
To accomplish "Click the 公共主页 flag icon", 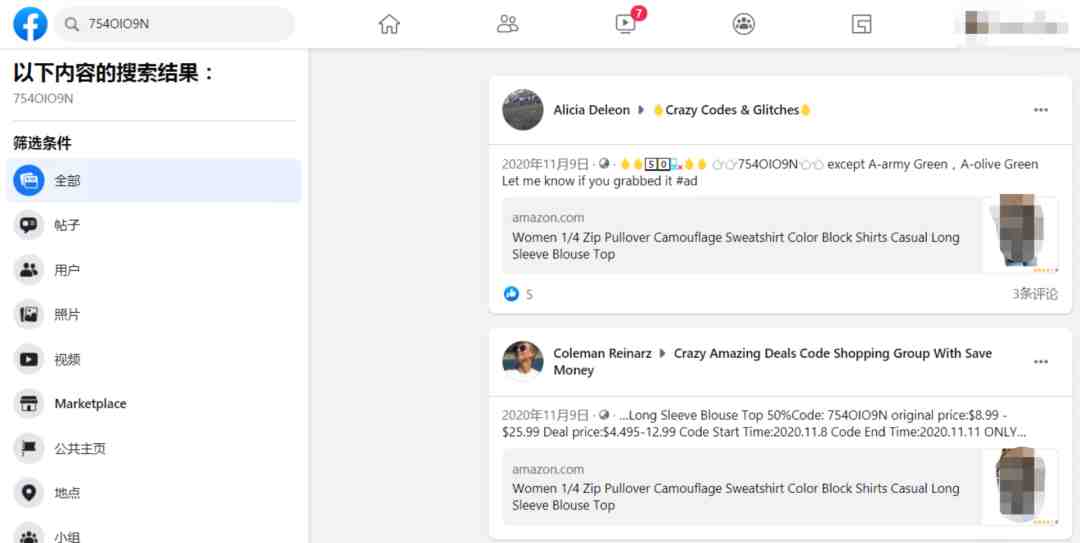I will click(29, 449).
